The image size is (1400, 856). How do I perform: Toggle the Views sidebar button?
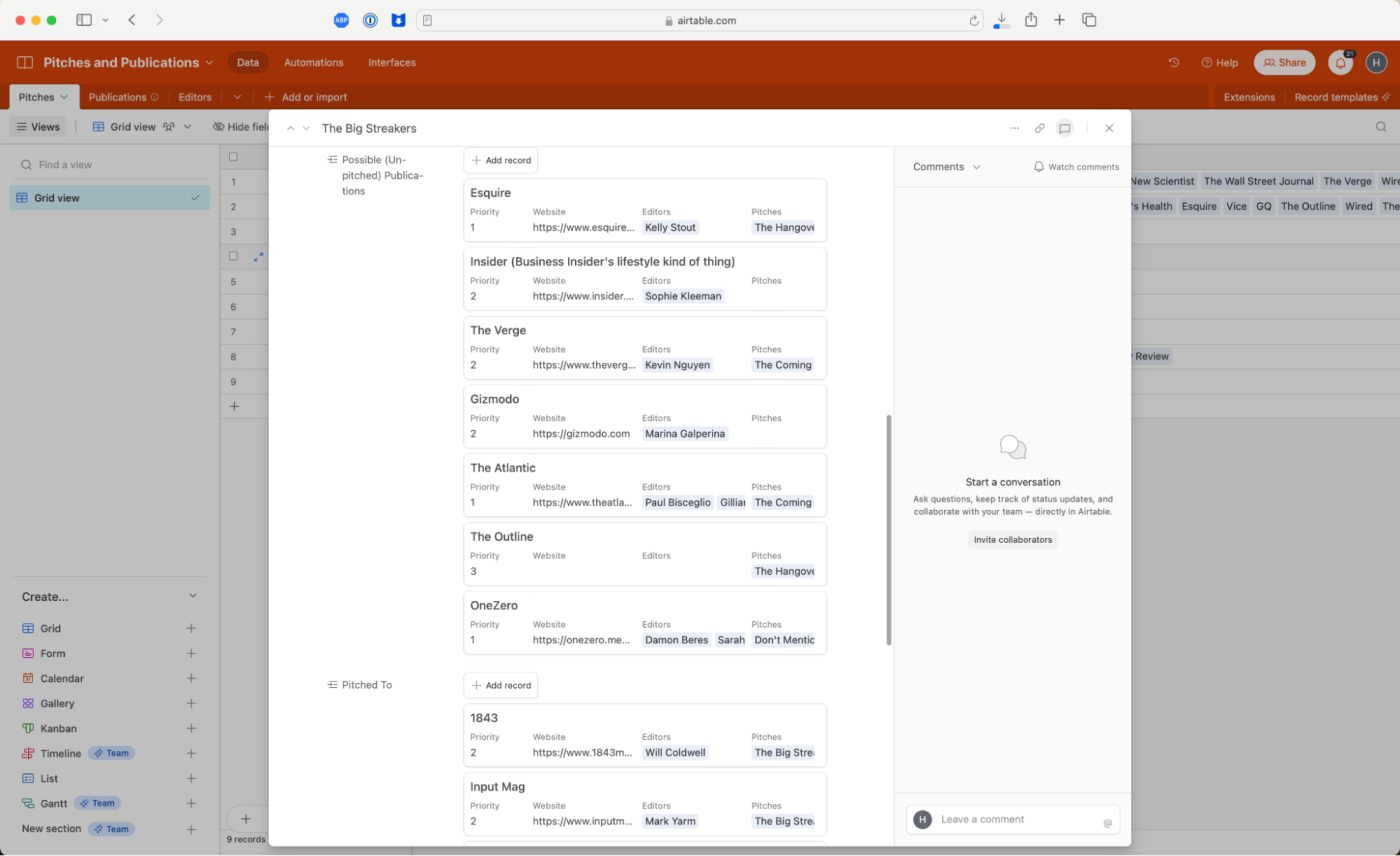(x=38, y=127)
